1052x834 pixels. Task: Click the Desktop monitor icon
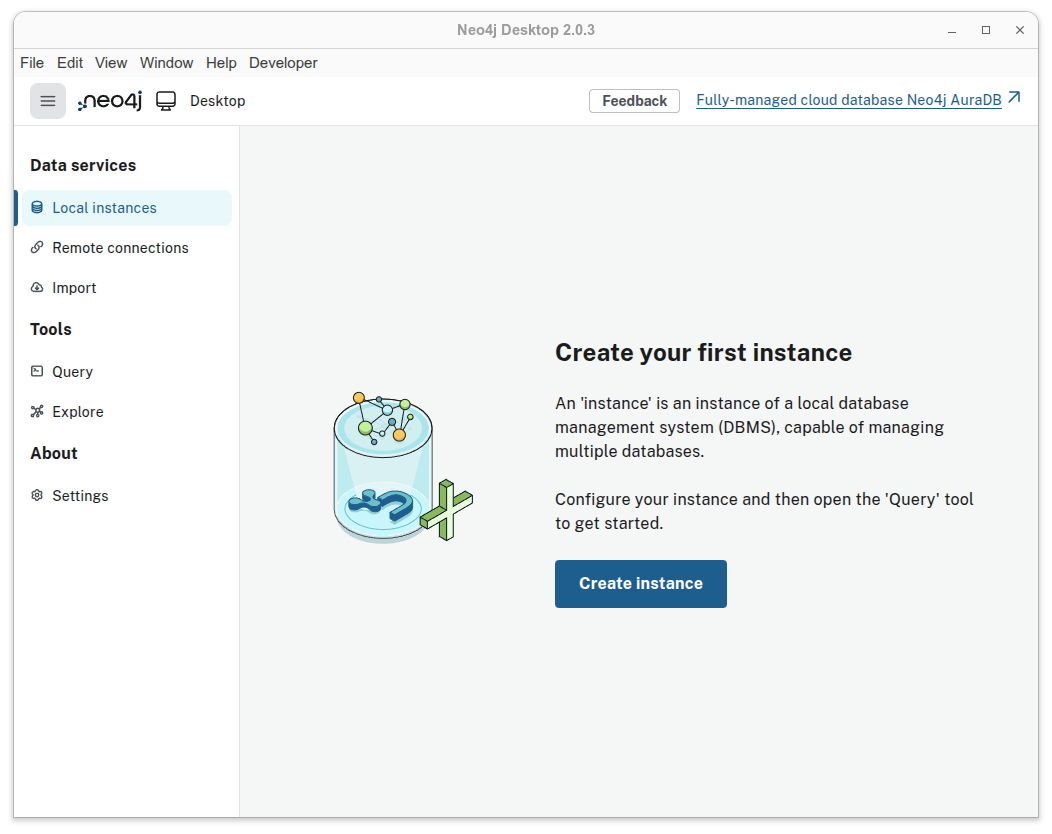tap(166, 101)
